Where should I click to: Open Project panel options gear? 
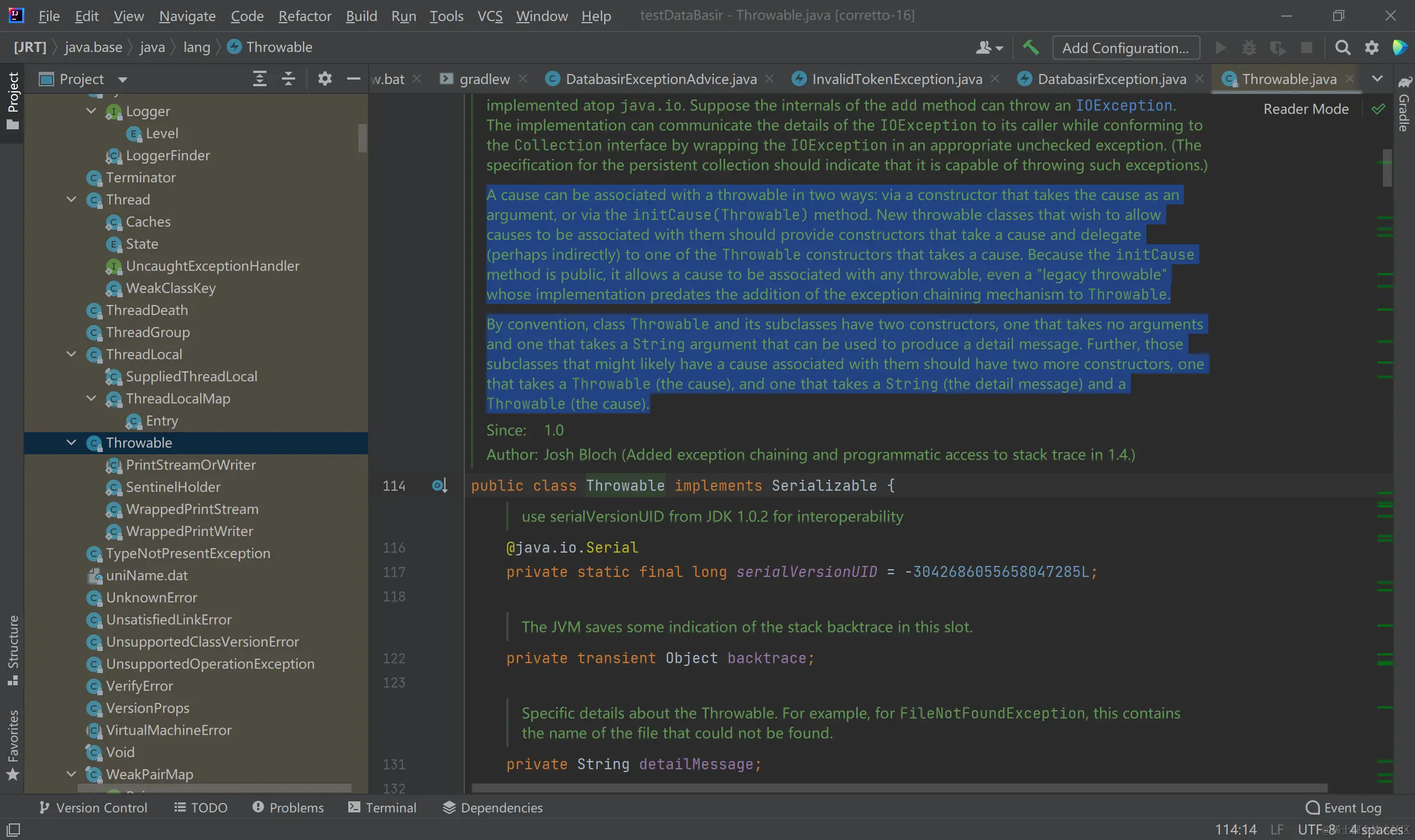324,78
